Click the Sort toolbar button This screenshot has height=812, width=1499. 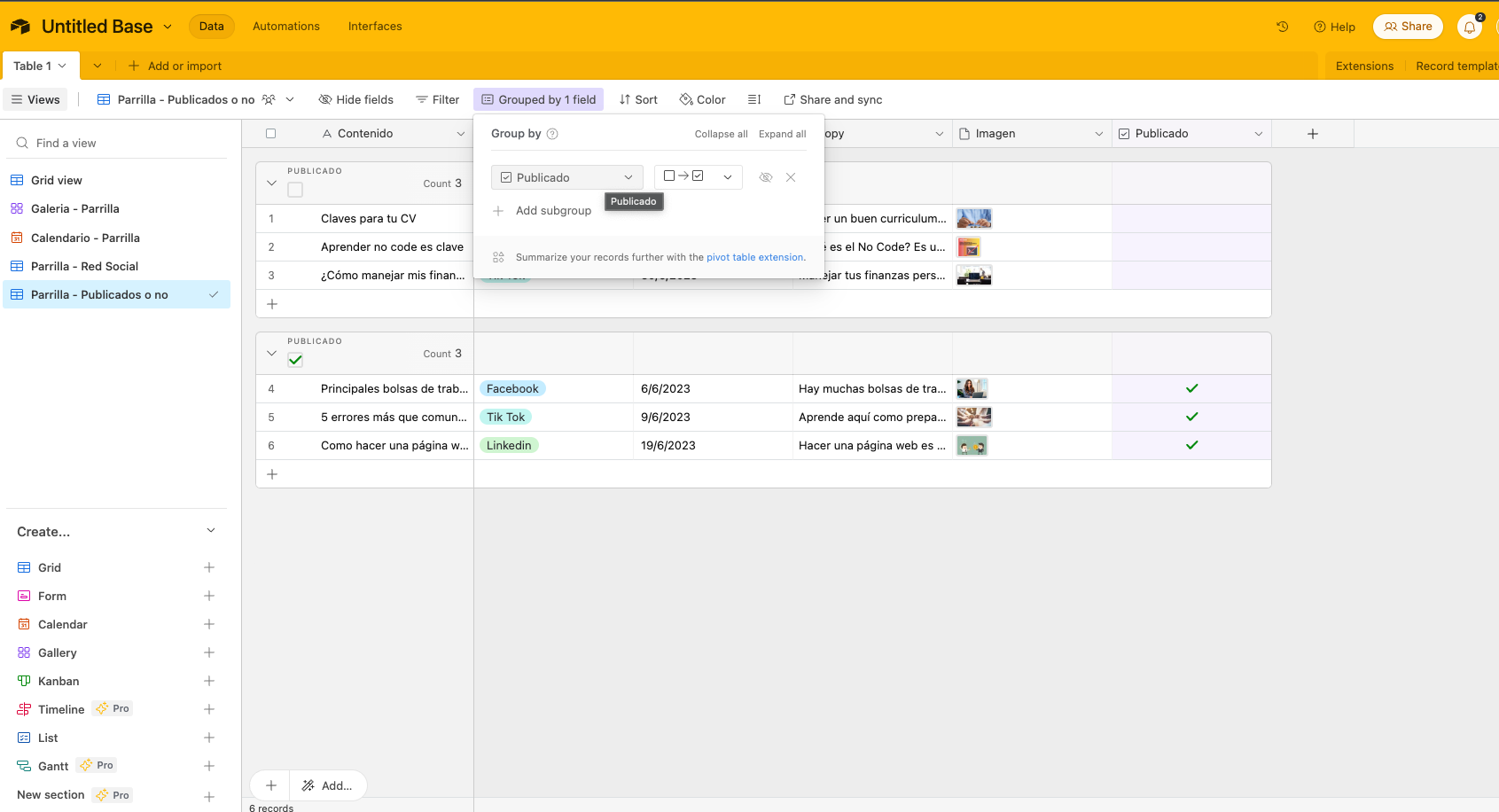(x=638, y=99)
